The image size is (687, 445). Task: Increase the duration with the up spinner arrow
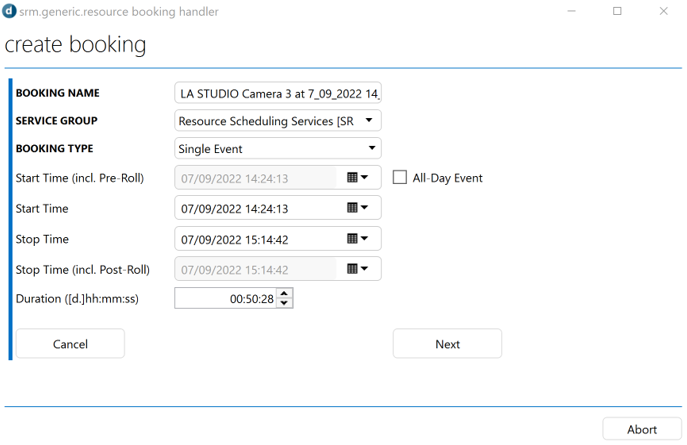point(284,293)
